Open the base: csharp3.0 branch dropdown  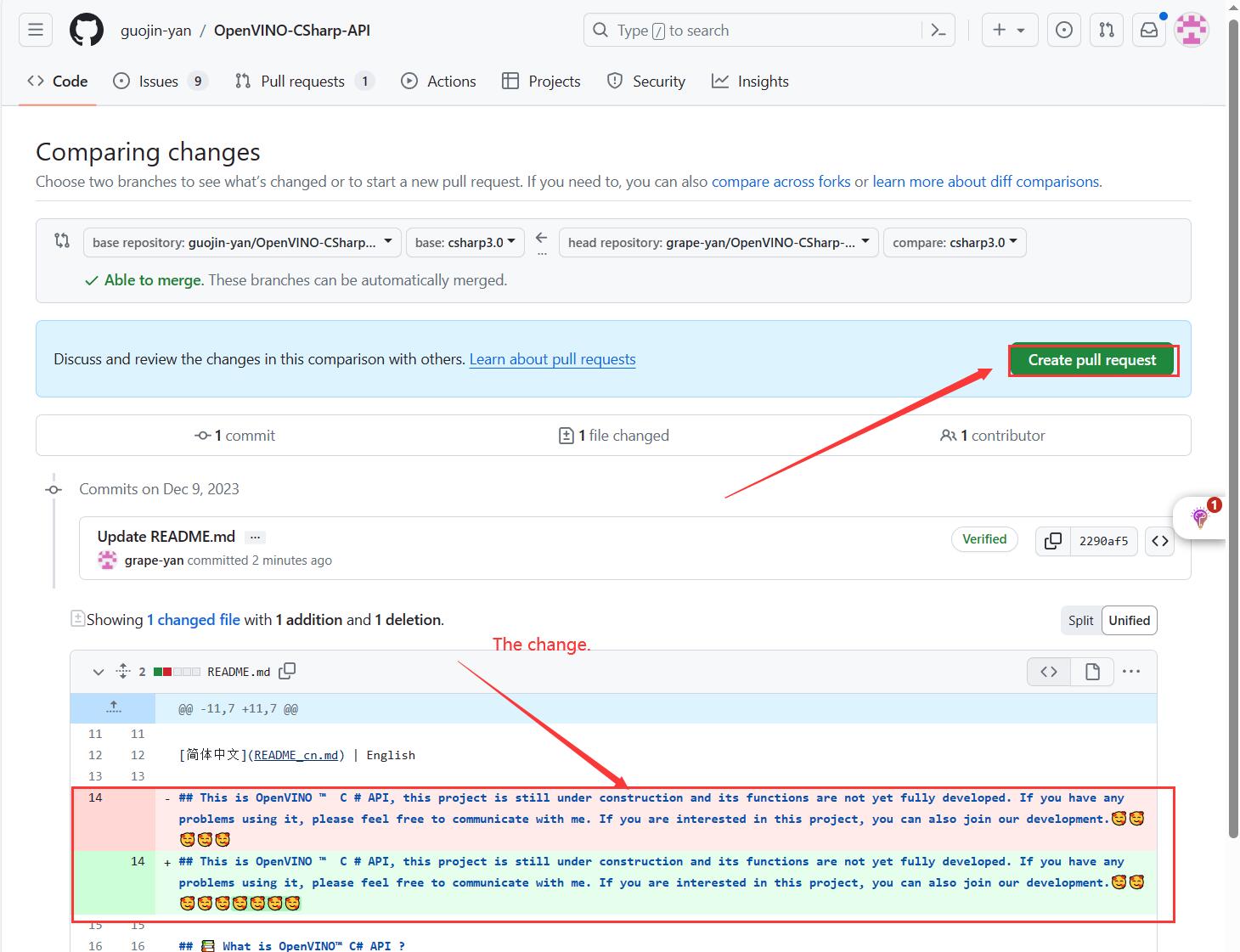[x=465, y=242]
